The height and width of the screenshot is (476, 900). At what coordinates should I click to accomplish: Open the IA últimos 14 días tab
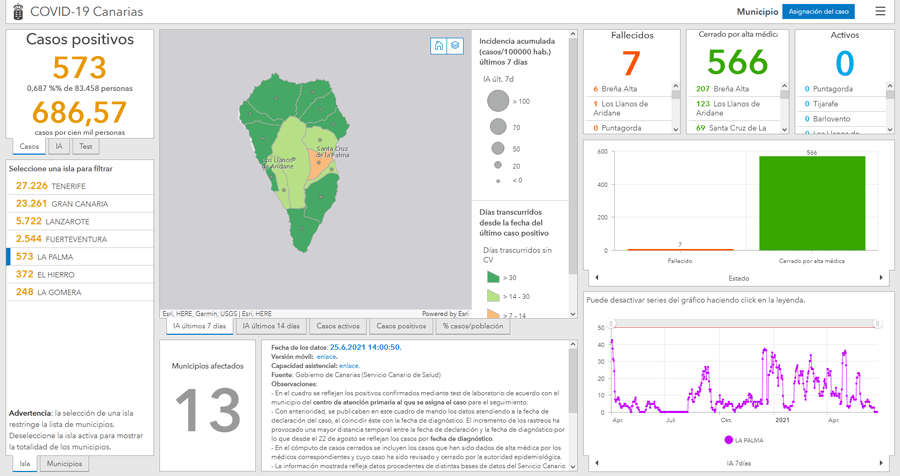(x=270, y=326)
